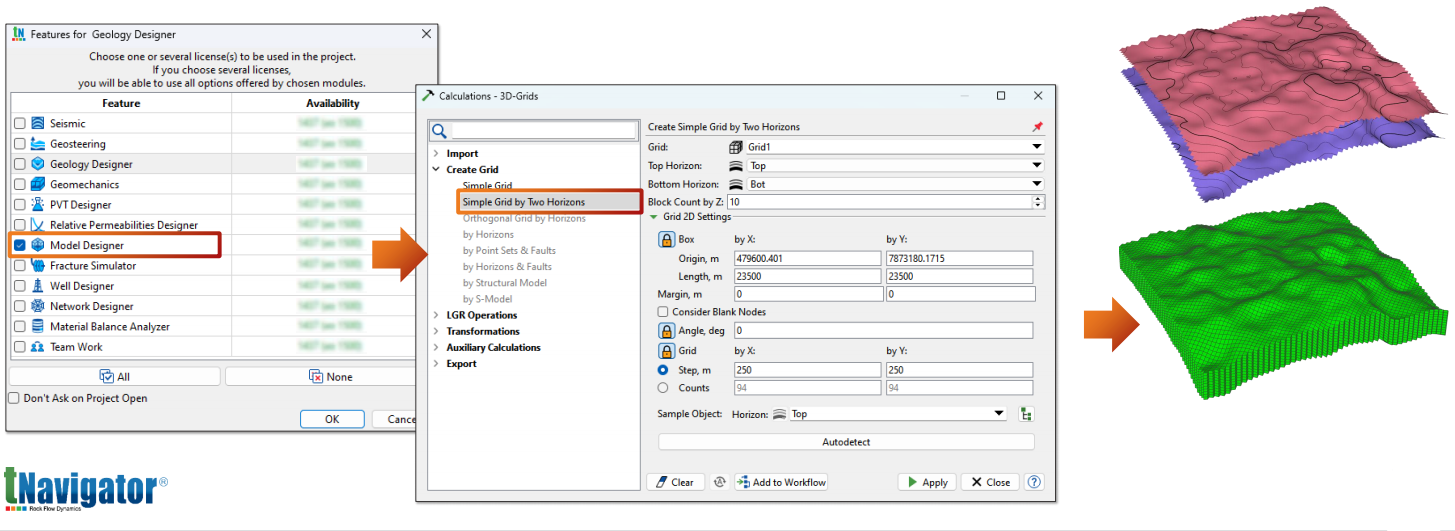Expand the Auxiliary Calculations node

point(436,347)
